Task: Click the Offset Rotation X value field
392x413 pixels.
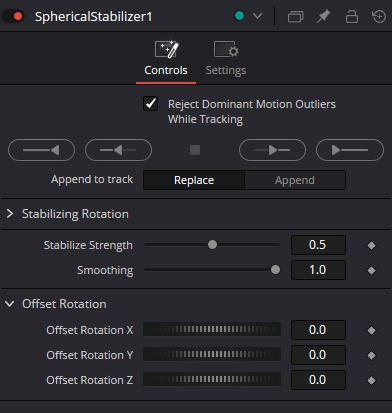Action: [318, 330]
